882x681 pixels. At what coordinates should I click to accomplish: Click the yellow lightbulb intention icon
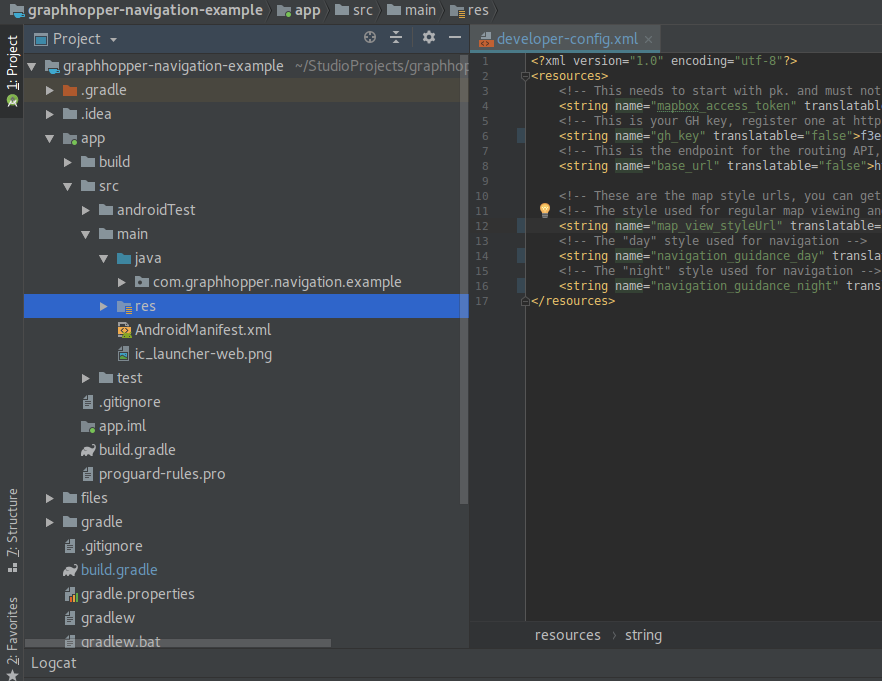545,210
